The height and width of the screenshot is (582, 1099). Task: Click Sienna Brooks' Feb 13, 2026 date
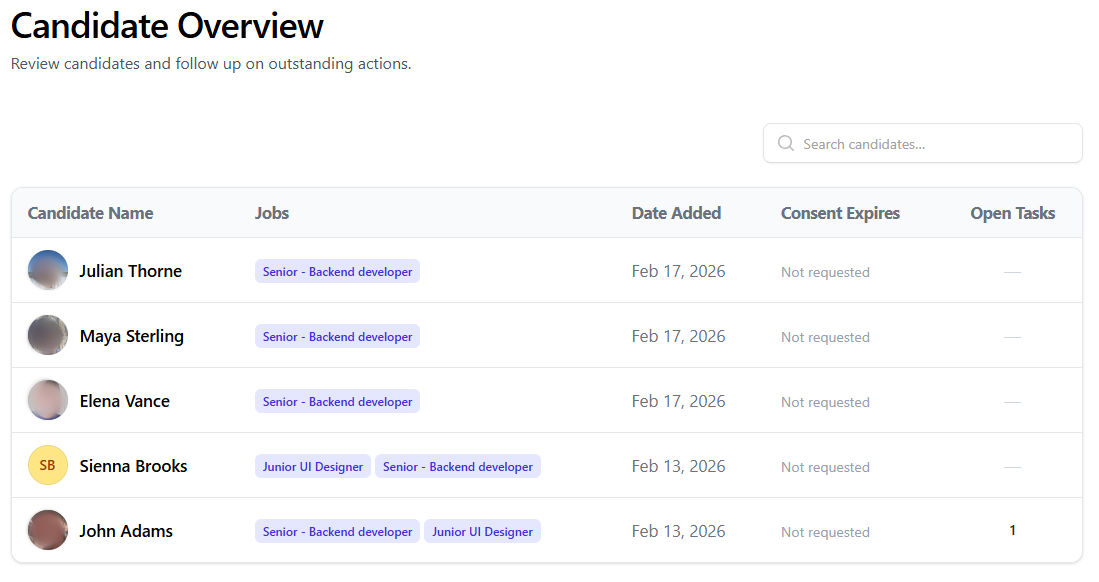click(678, 466)
